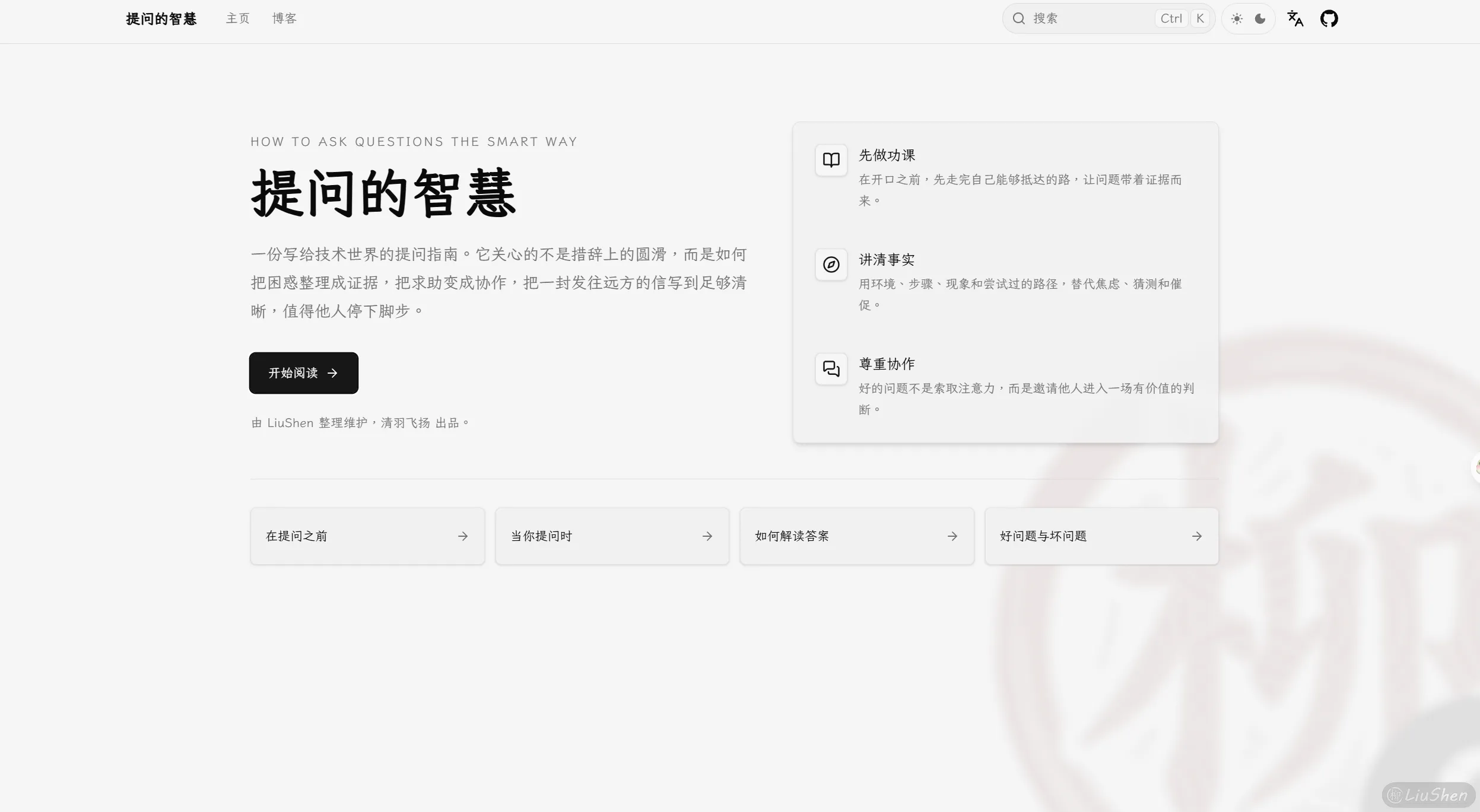This screenshot has width=1480, height=812.
Task: Open the 博客 nav item
Action: [x=284, y=18]
